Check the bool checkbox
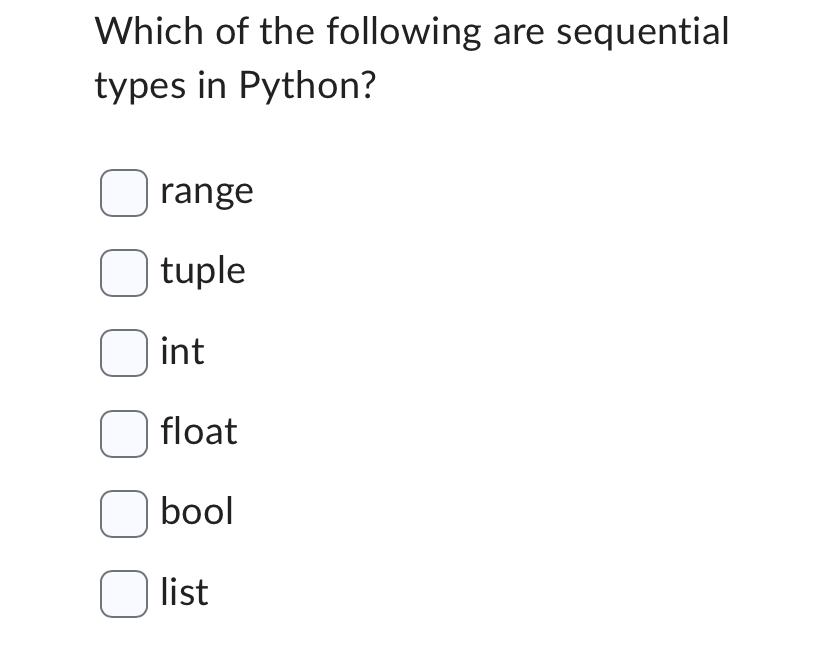 coord(122,513)
